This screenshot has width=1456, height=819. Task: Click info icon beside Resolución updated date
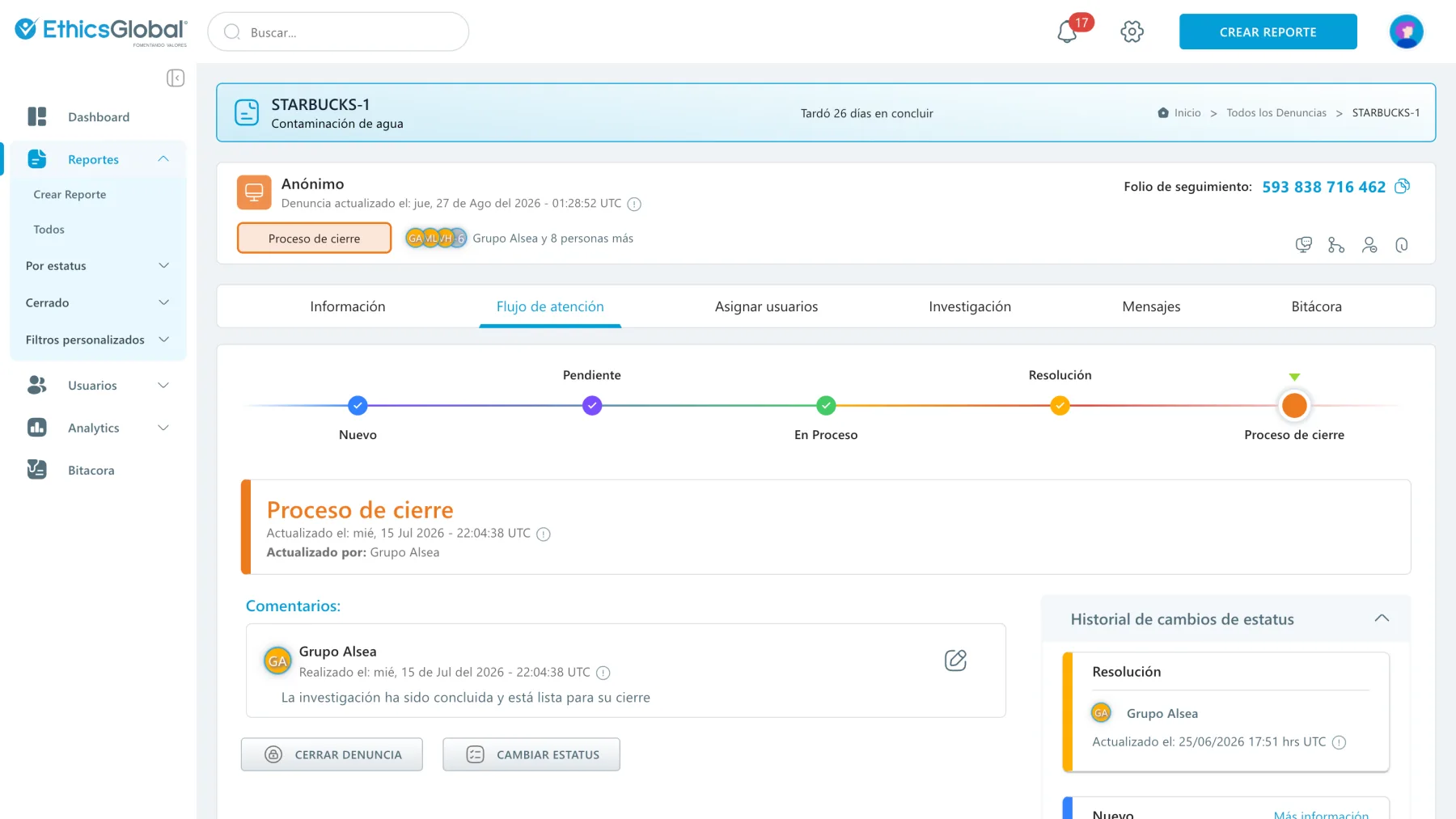(x=1340, y=742)
